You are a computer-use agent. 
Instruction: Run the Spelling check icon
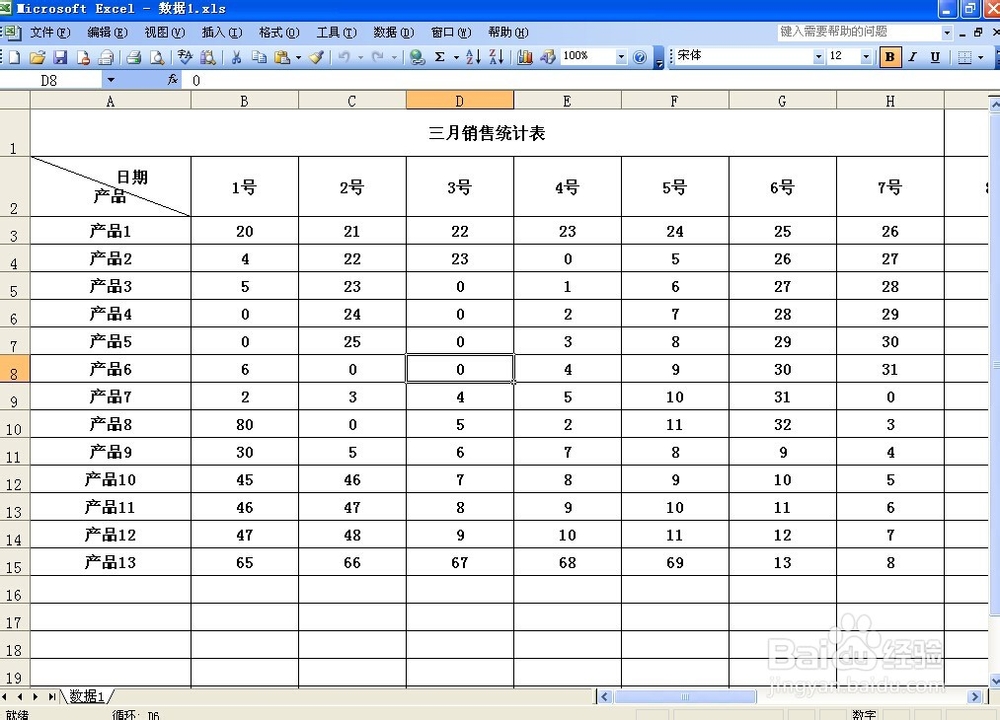pyautogui.click(x=184, y=57)
